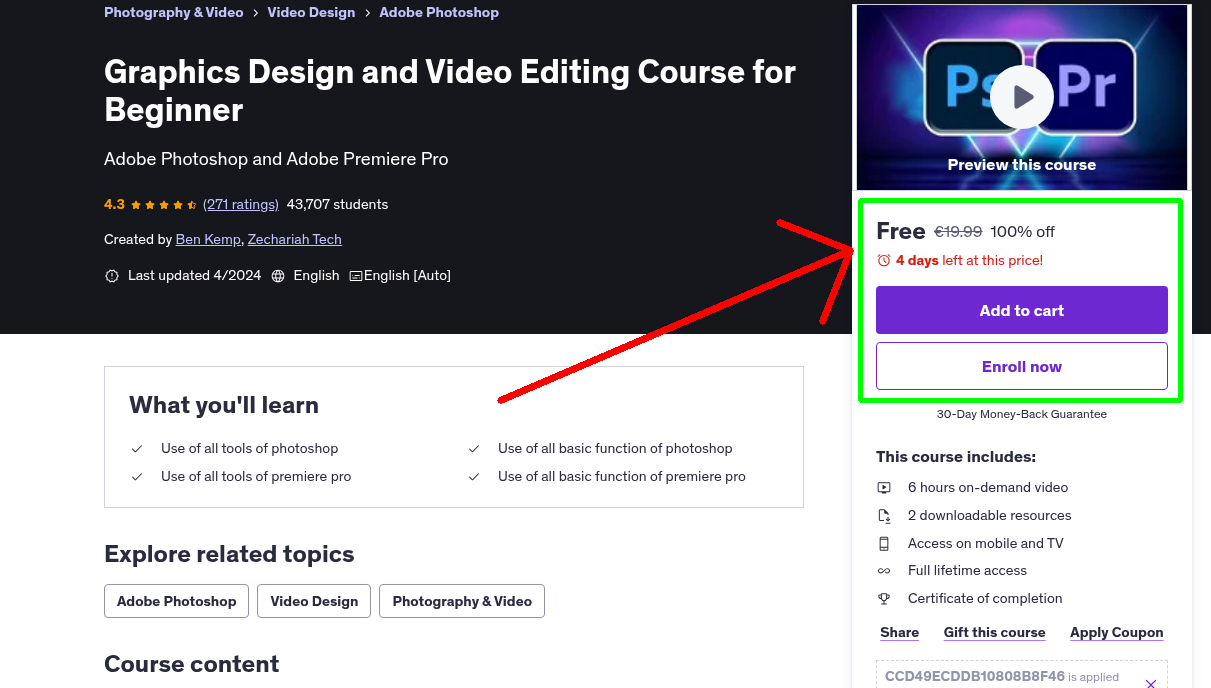The height and width of the screenshot is (688, 1211).
Task: Click the closed captions icon beside English [Auto]
Action: point(356,276)
